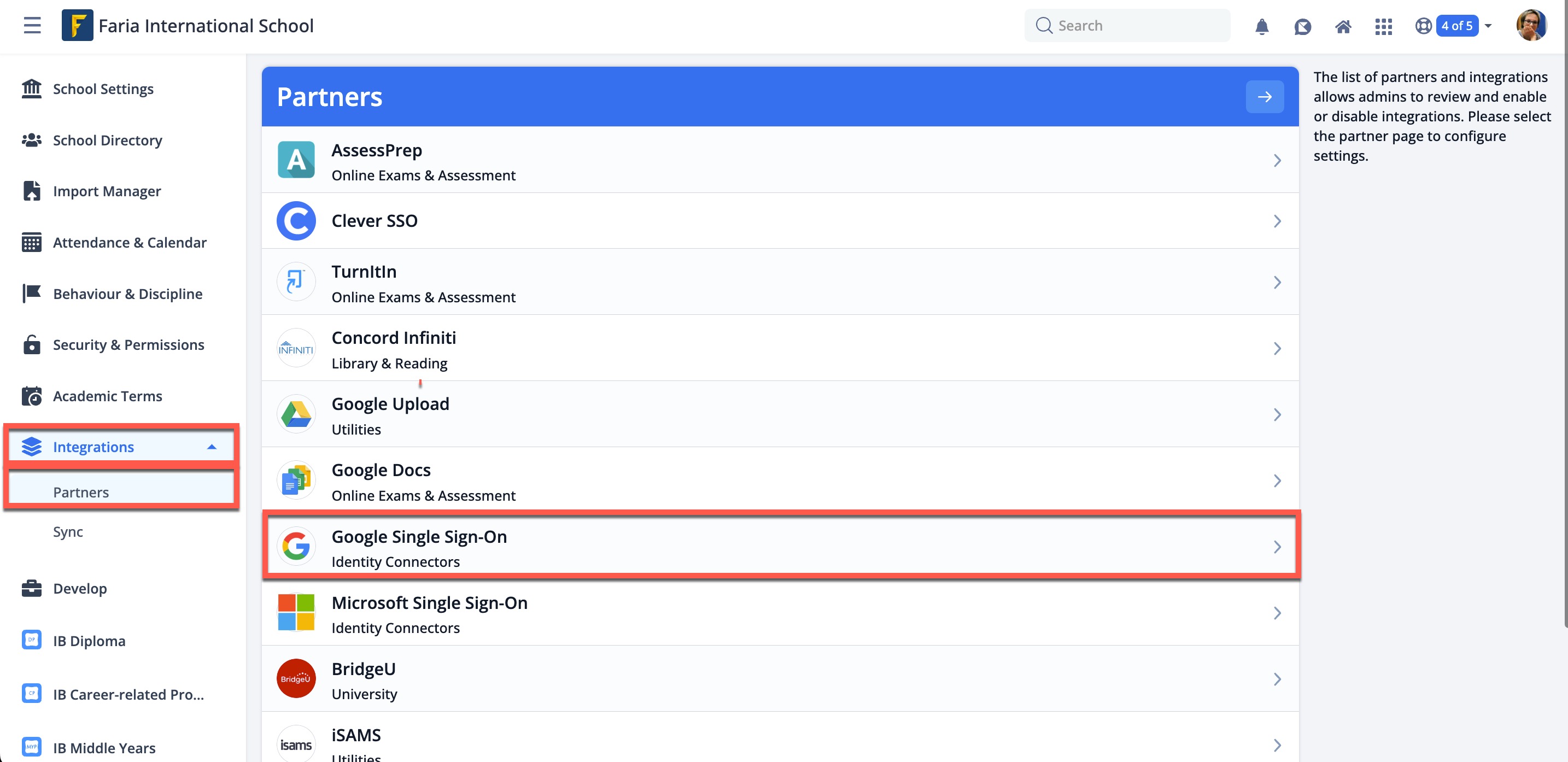Click the AssessPrep logo icon
The width and height of the screenshot is (1568, 762).
tap(296, 160)
